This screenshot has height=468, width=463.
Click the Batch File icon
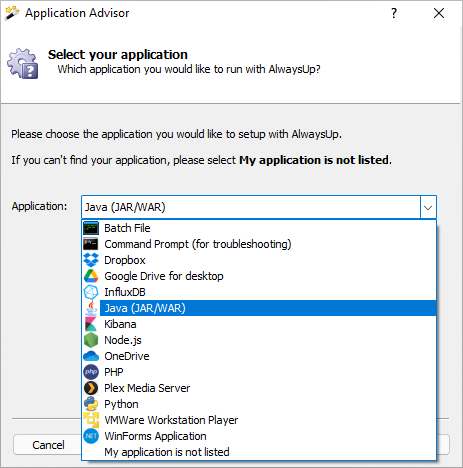(91, 228)
